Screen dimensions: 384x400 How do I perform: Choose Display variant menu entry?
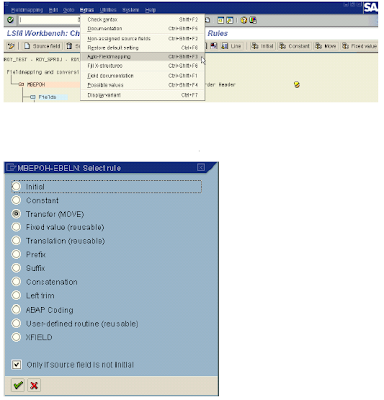click(x=143, y=95)
